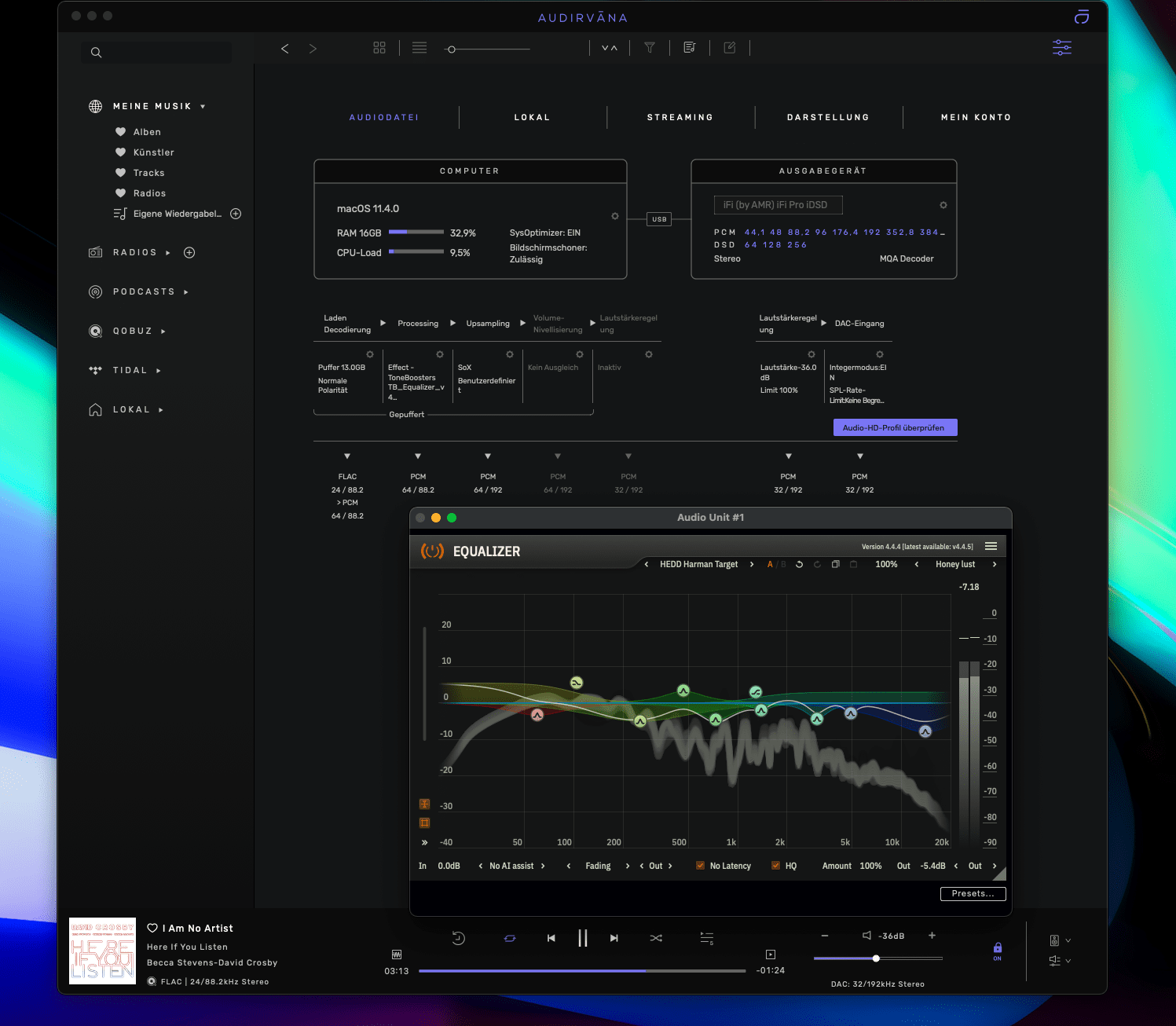Click the mini player icon in title bar
The height and width of the screenshot is (1026, 1176).
click(x=1082, y=16)
